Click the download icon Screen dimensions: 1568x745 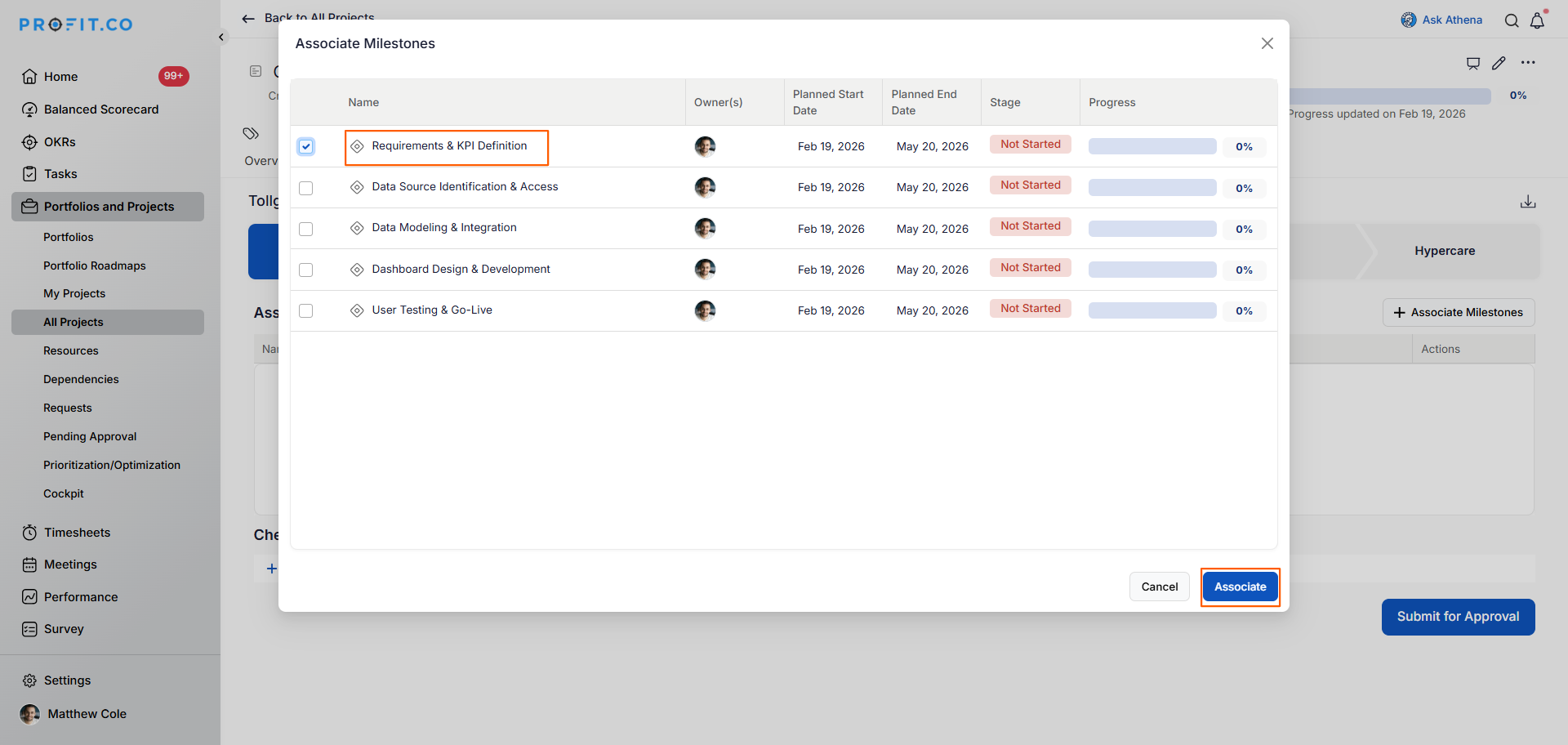coord(1528,202)
